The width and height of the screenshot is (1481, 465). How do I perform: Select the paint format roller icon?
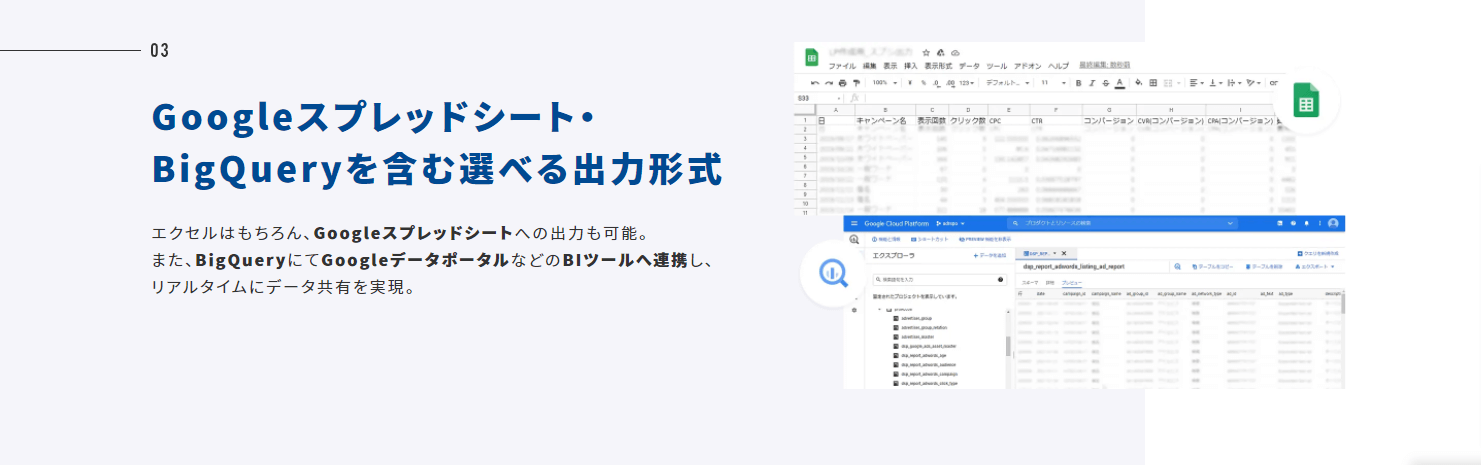856,83
